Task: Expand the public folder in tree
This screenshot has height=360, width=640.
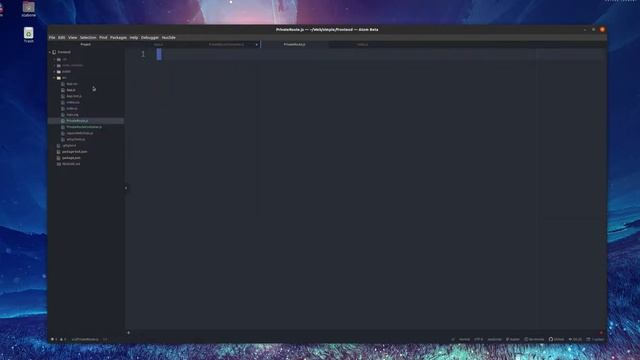Action: [66, 71]
